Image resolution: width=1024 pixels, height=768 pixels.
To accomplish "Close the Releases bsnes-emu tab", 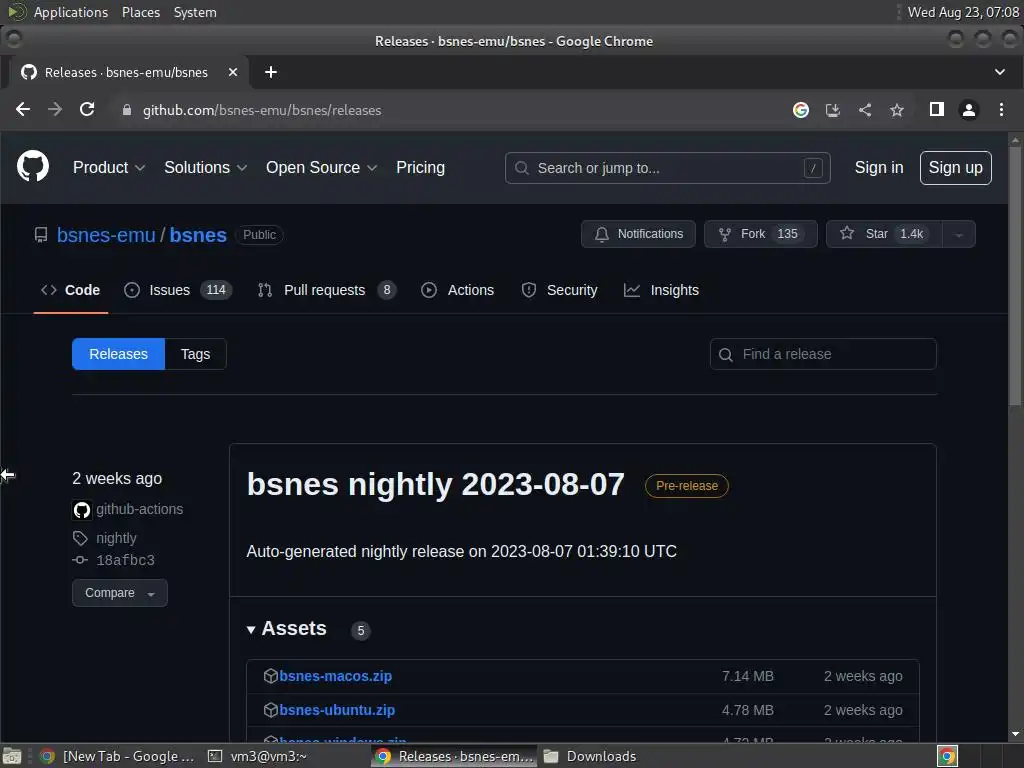I will pos(232,72).
